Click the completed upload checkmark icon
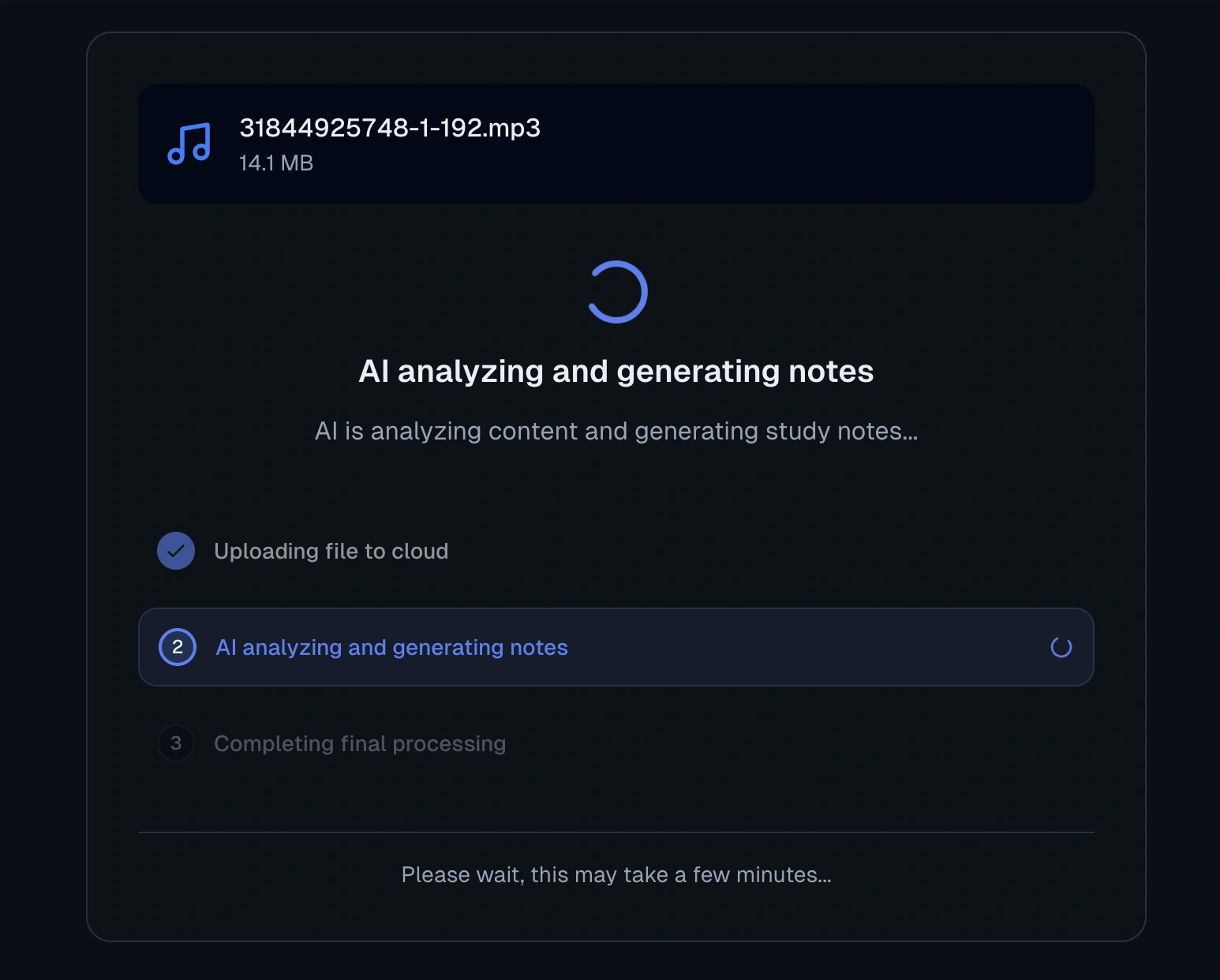1220x980 pixels. coord(176,551)
